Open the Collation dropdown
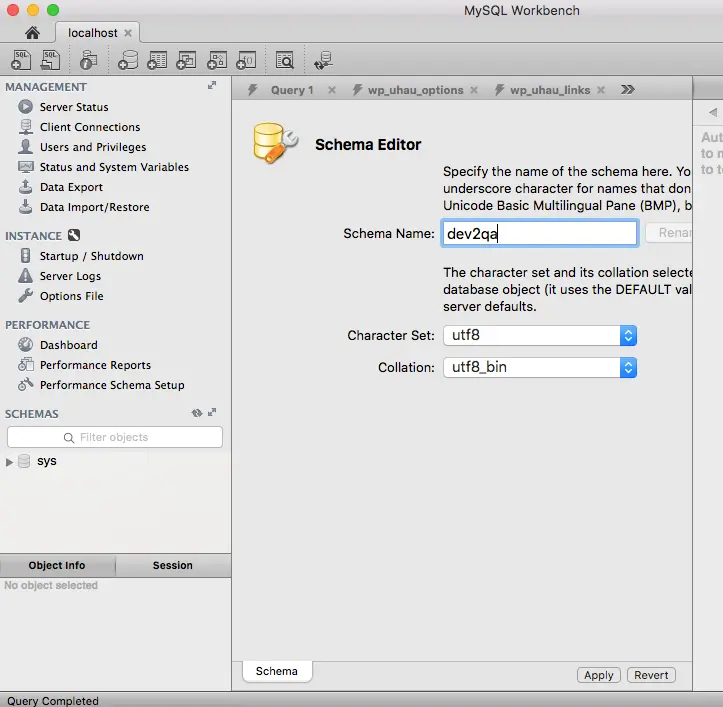 [540, 368]
